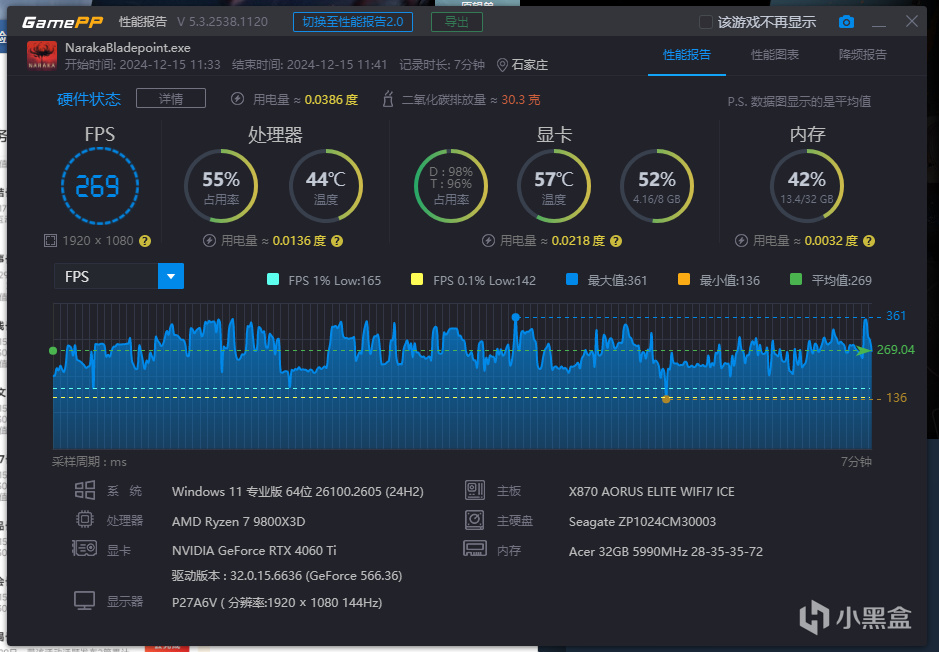
Task: Click the hard disk icon beside 主硬盘
Action: coord(475,520)
